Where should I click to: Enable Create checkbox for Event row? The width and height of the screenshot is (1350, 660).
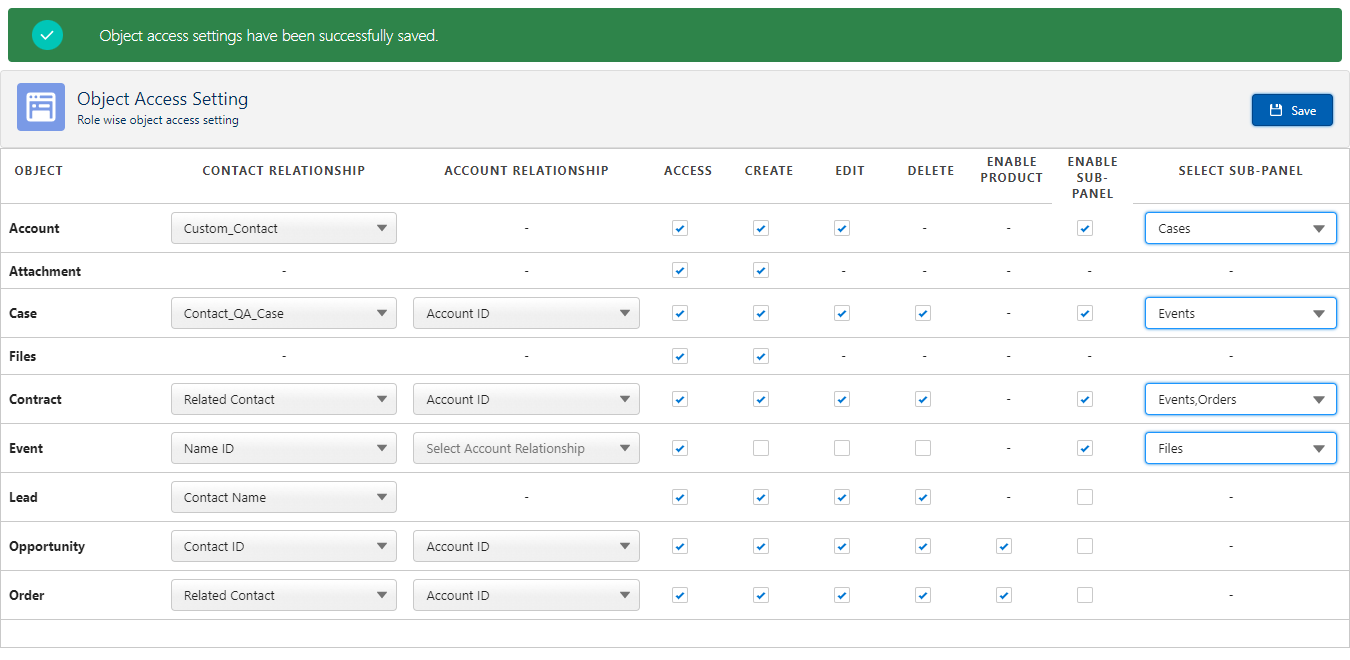coord(761,448)
